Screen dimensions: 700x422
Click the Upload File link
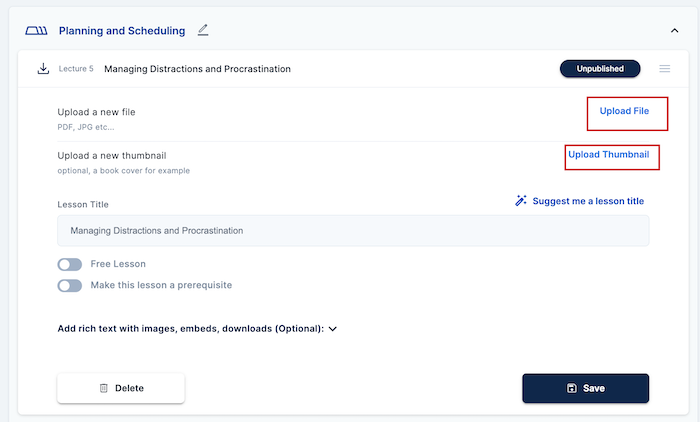click(624, 111)
